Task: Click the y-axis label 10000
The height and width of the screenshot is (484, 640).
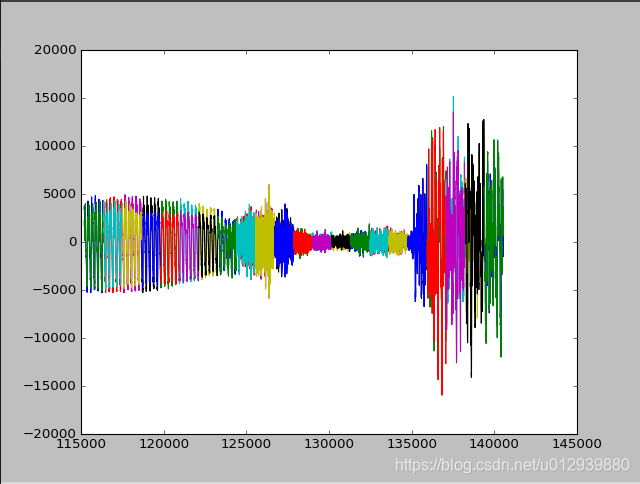Action: click(x=55, y=146)
